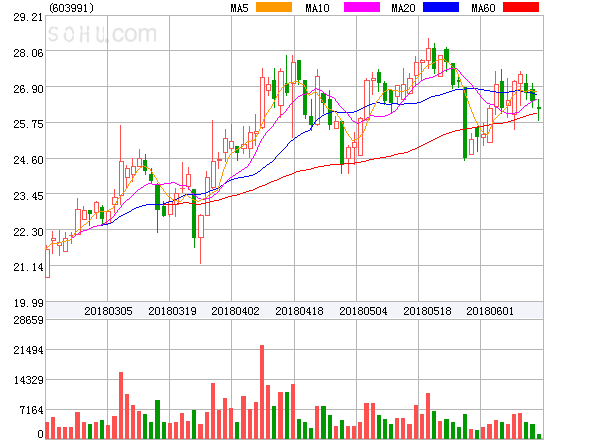Viewport: 600px width, 440px height.
Task: Click the 7164 volume axis label
Action: (x=31, y=411)
